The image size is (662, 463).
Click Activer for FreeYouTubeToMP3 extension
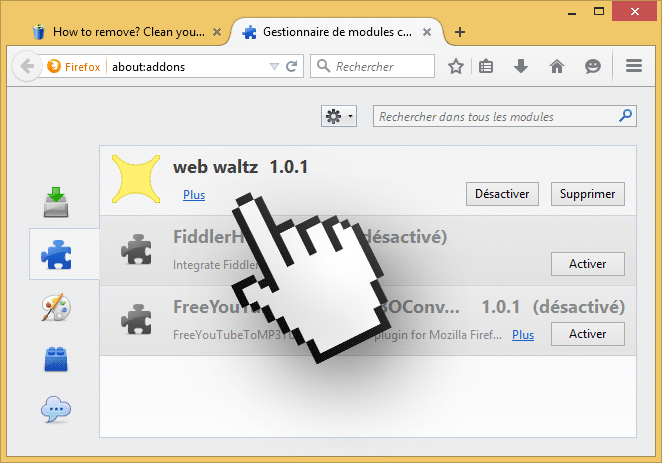point(587,334)
